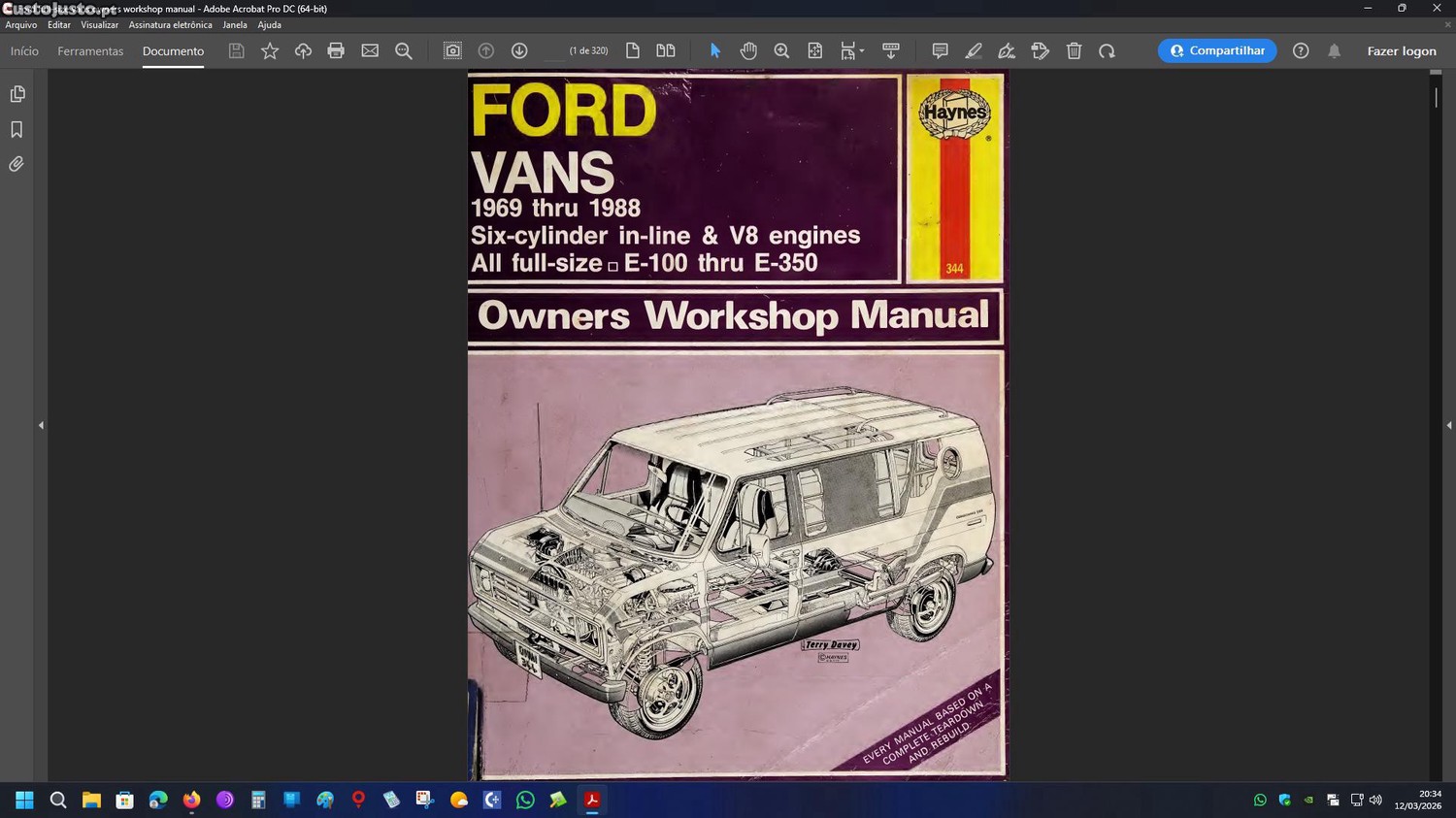Image resolution: width=1456 pixels, height=818 pixels.
Task: Click Fazer logon link
Action: (1401, 51)
